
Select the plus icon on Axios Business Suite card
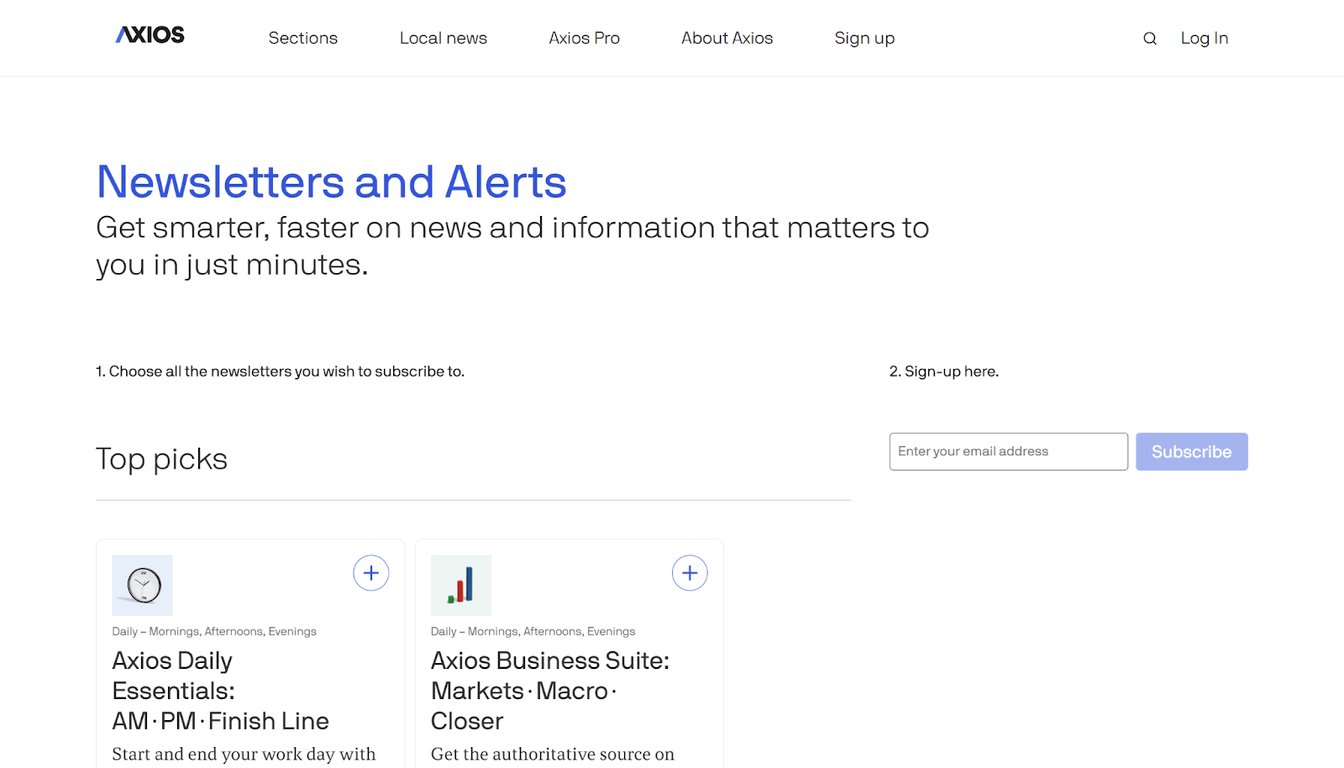(690, 572)
